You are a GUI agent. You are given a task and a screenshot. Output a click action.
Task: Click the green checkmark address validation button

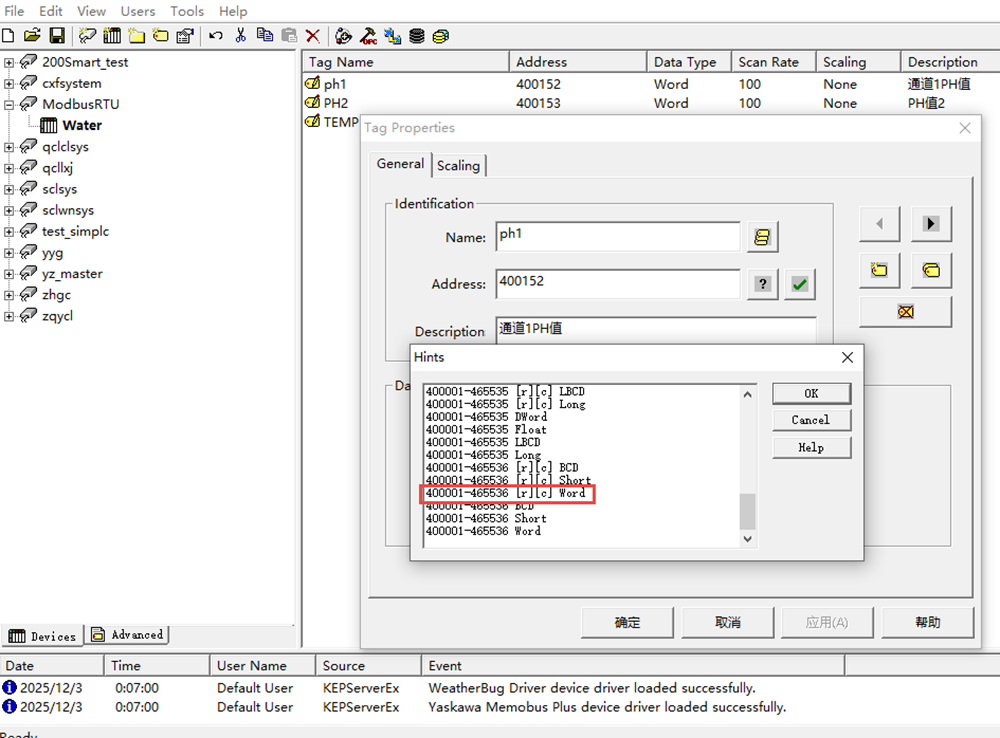pyautogui.click(x=799, y=285)
